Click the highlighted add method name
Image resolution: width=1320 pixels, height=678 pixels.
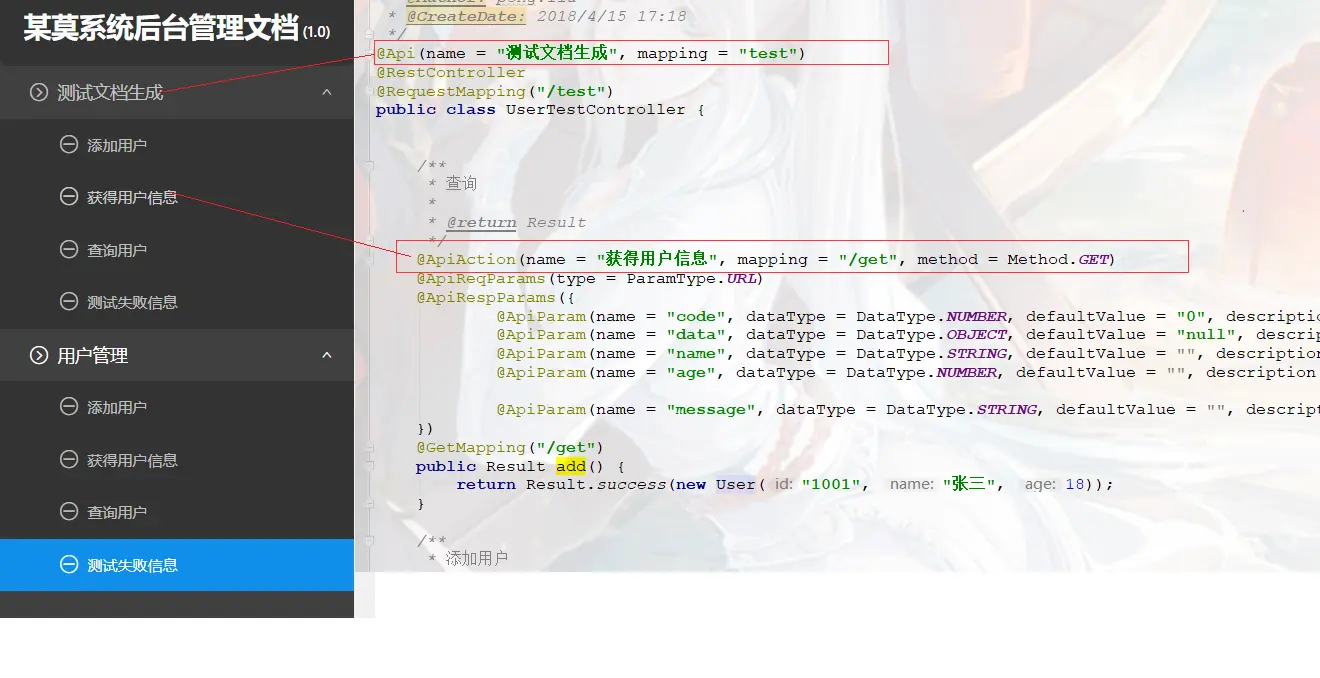pos(571,466)
